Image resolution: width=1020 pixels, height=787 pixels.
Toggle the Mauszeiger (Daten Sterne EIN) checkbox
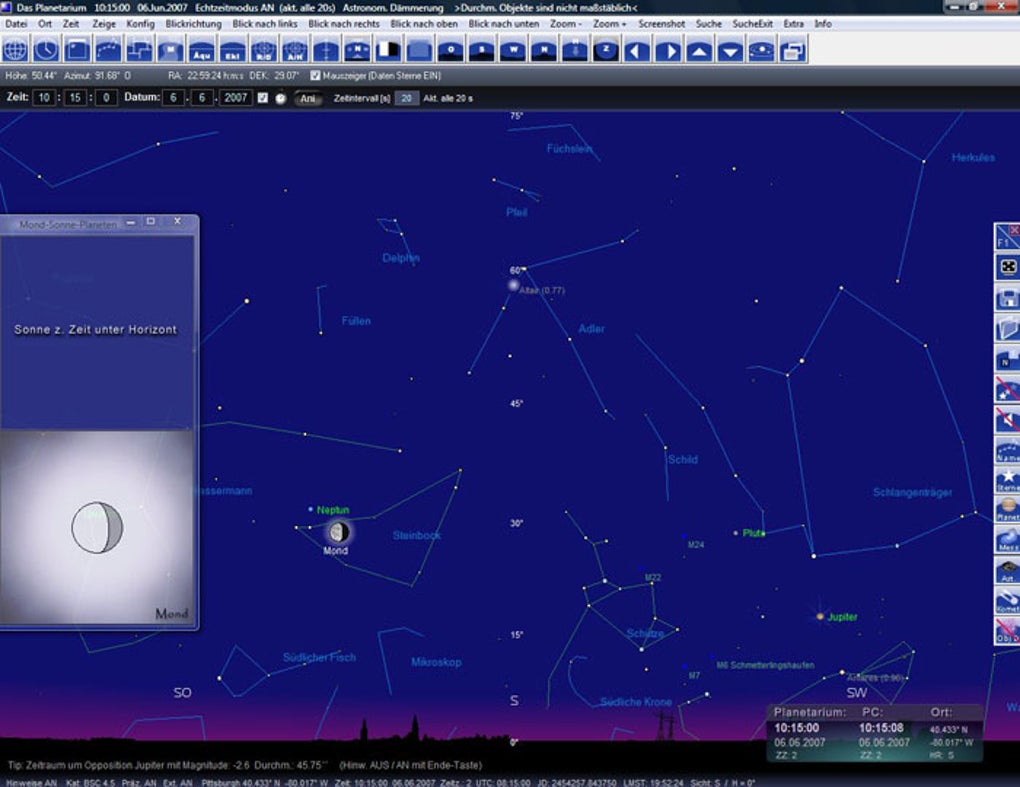[x=315, y=75]
